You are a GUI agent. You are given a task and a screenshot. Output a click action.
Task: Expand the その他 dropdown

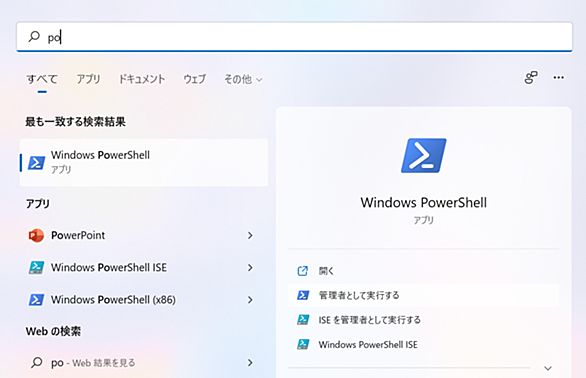(x=243, y=79)
